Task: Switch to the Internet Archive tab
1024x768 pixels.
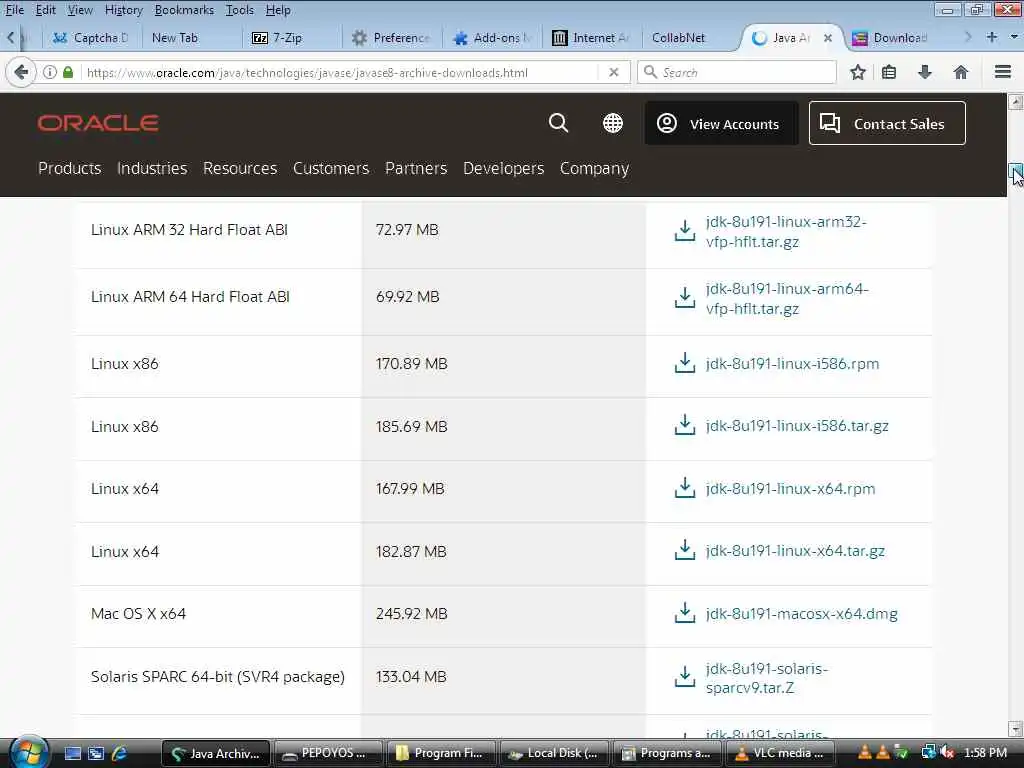Action: [591, 38]
